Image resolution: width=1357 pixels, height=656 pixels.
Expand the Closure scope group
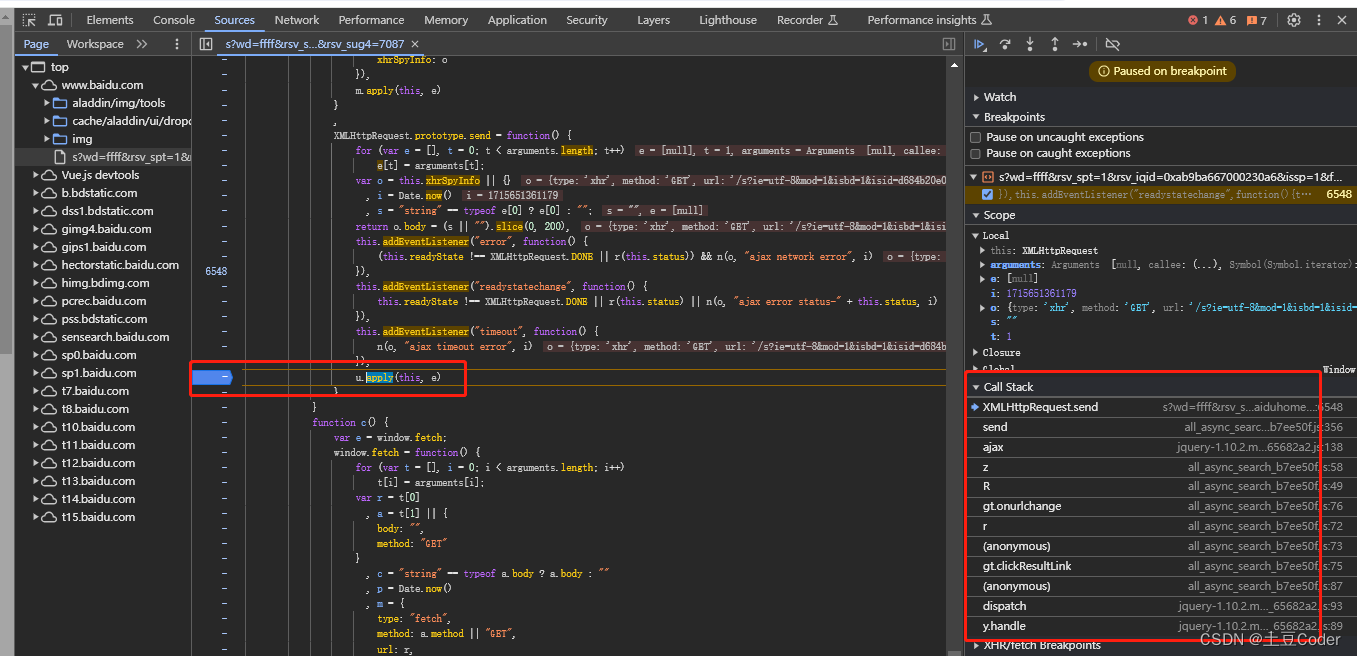pyautogui.click(x=976, y=352)
